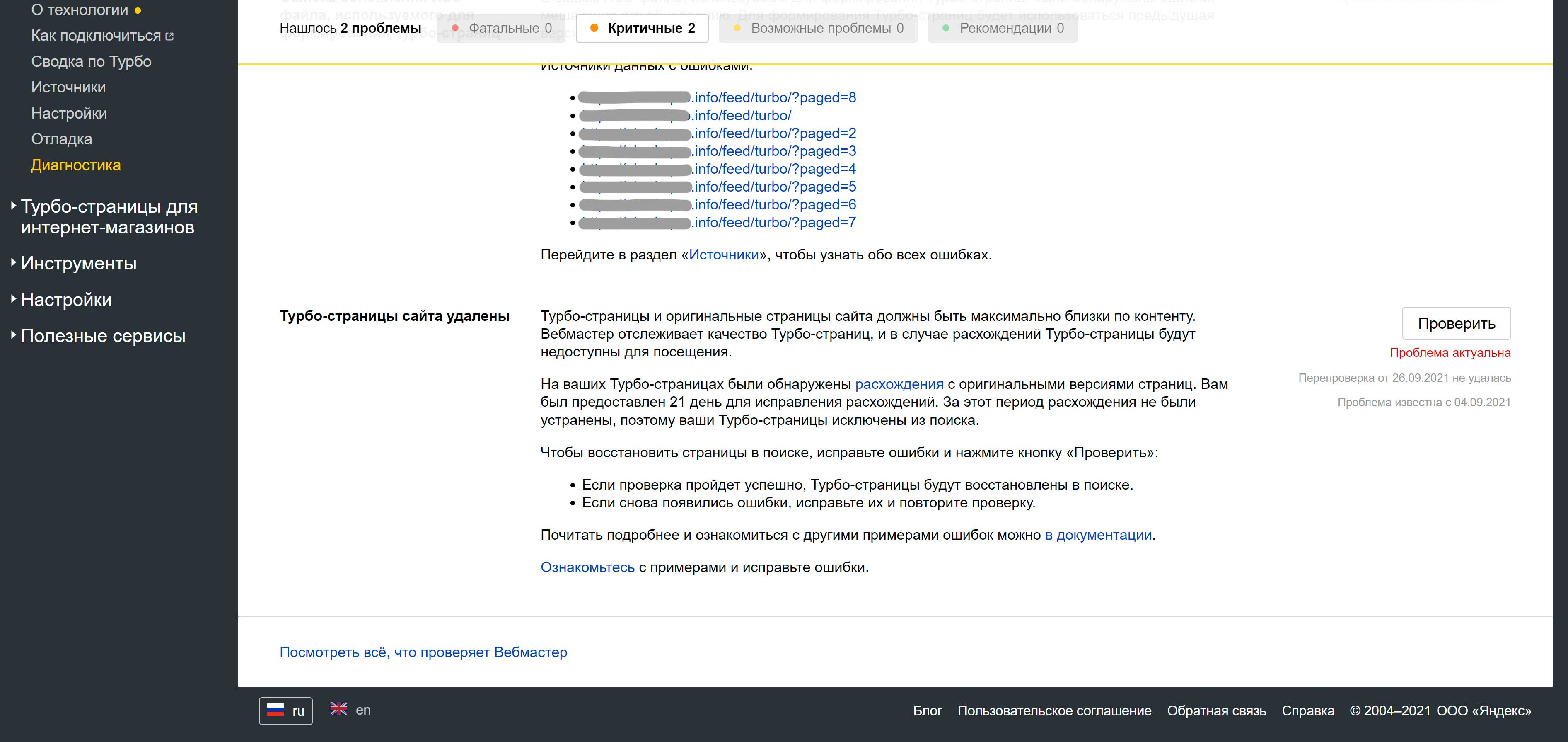The image size is (1568, 742).
Task: Open 'Сводка по Турбо' in sidebar
Action: (91, 61)
